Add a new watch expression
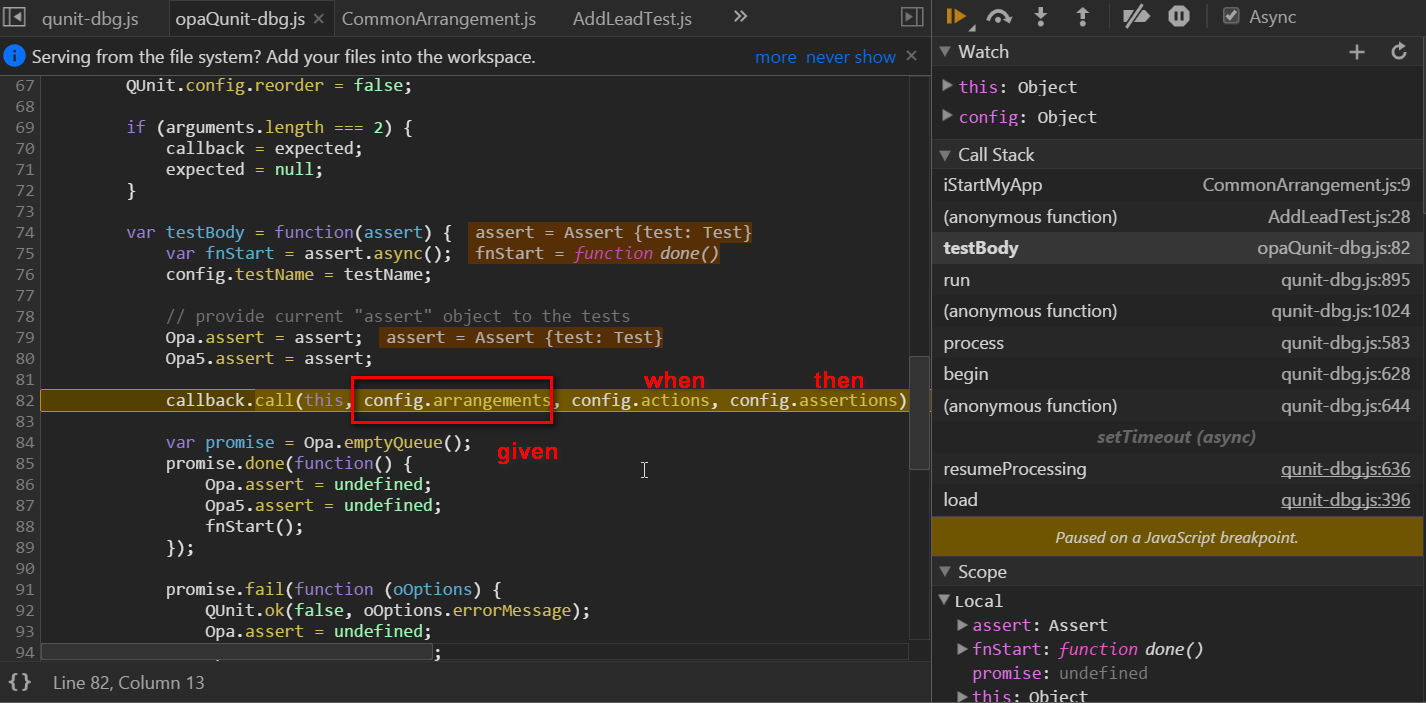1426x703 pixels. (1357, 52)
